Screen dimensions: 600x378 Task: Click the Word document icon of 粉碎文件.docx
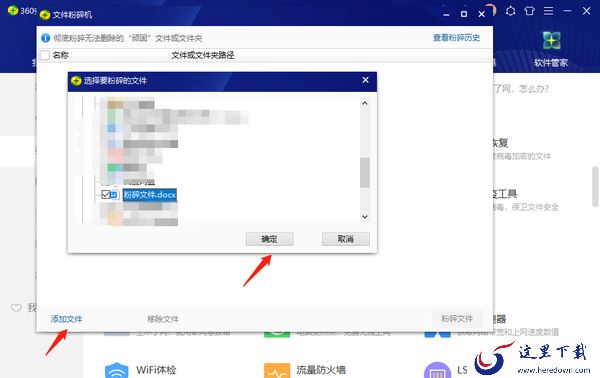[114, 195]
